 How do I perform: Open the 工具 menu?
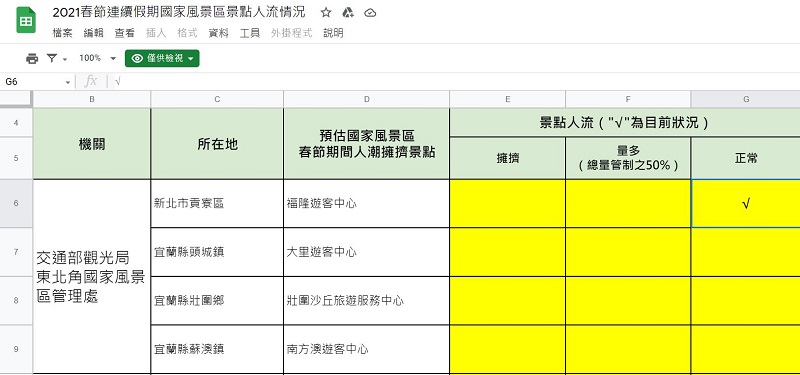click(x=249, y=33)
